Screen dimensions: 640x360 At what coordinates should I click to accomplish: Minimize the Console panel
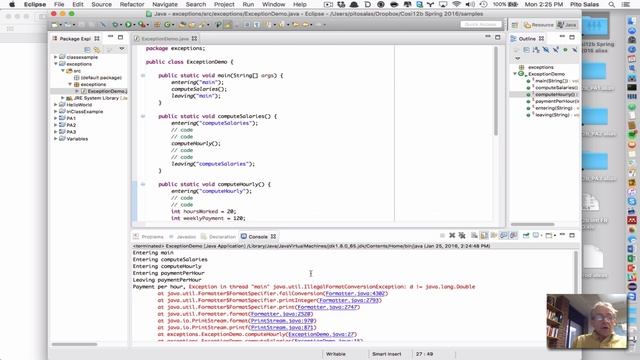point(562,235)
